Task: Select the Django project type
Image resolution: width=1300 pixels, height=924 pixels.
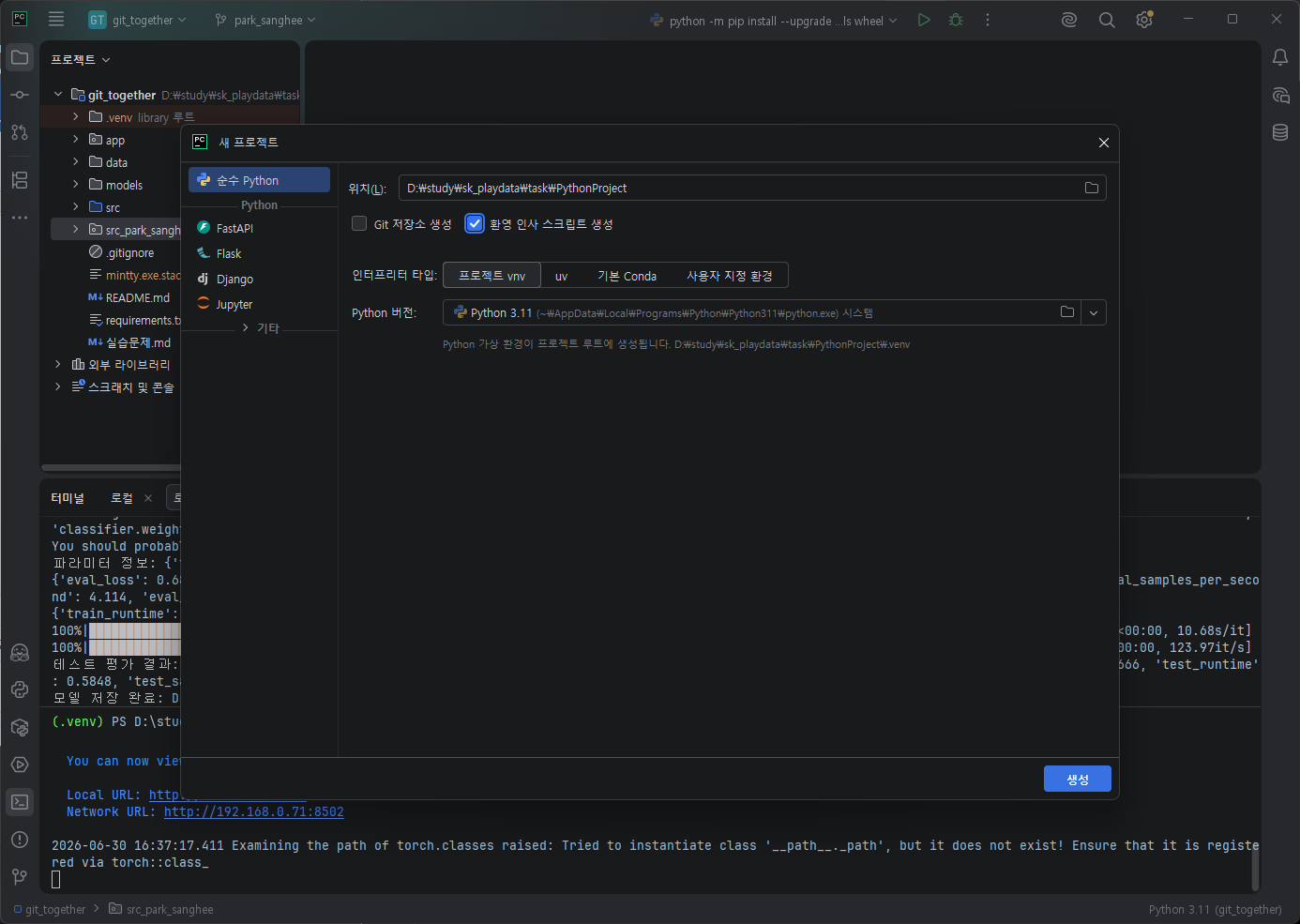Action: pyautogui.click(x=259, y=279)
